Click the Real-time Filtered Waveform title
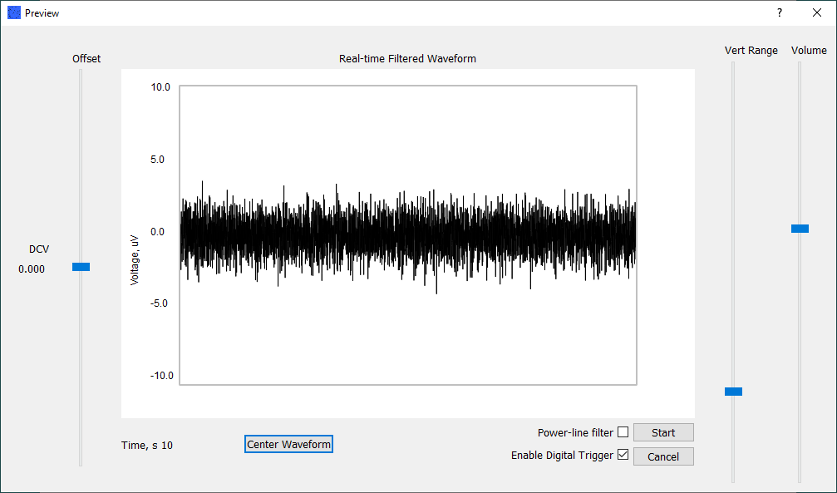The width and height of the screenshot is (837, 493). pyautogui.click(x=407, y=59)
